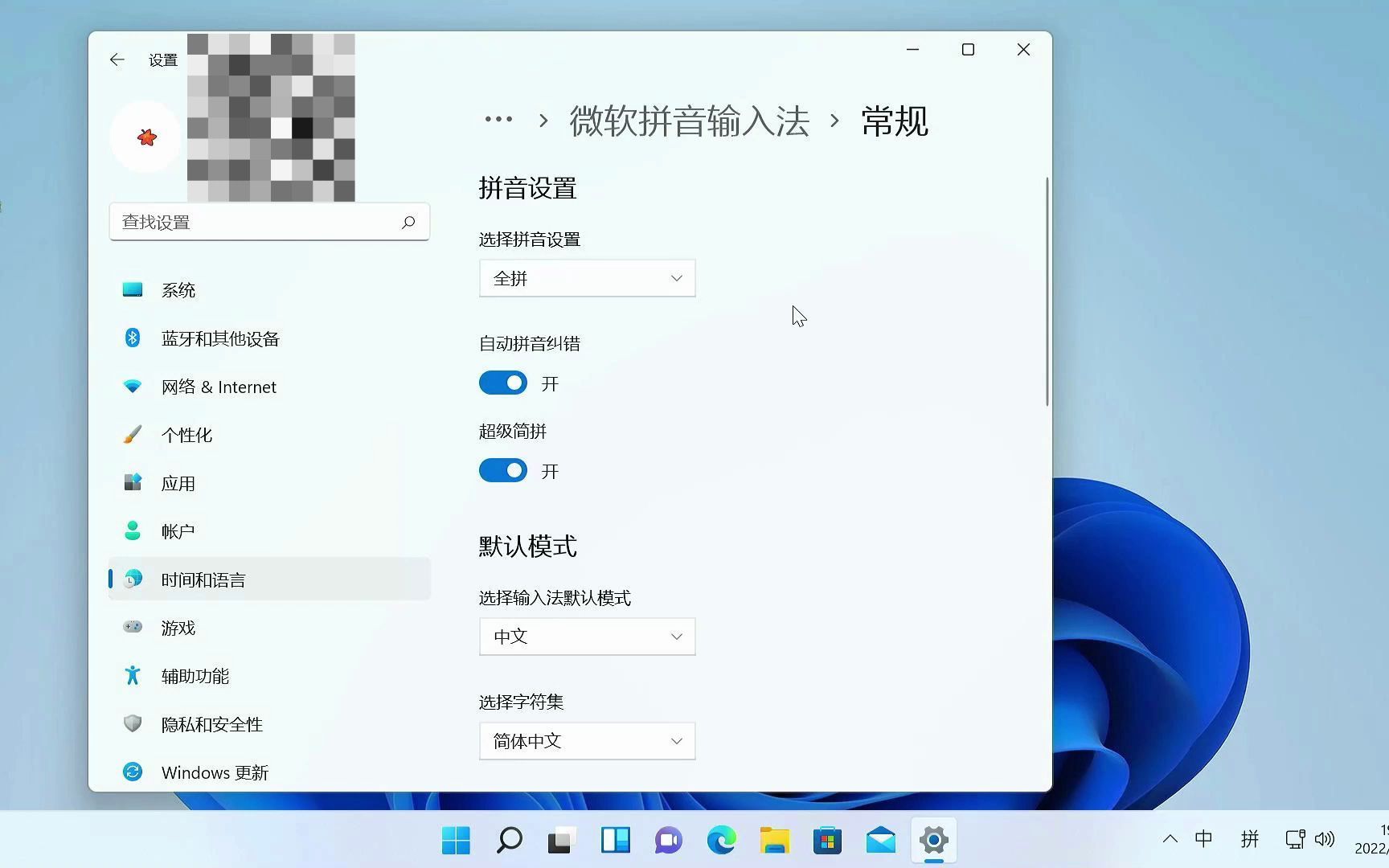1389x868 pixels.
Task: Click the gamepad icon beside 游戏
Action: [133, 627]
